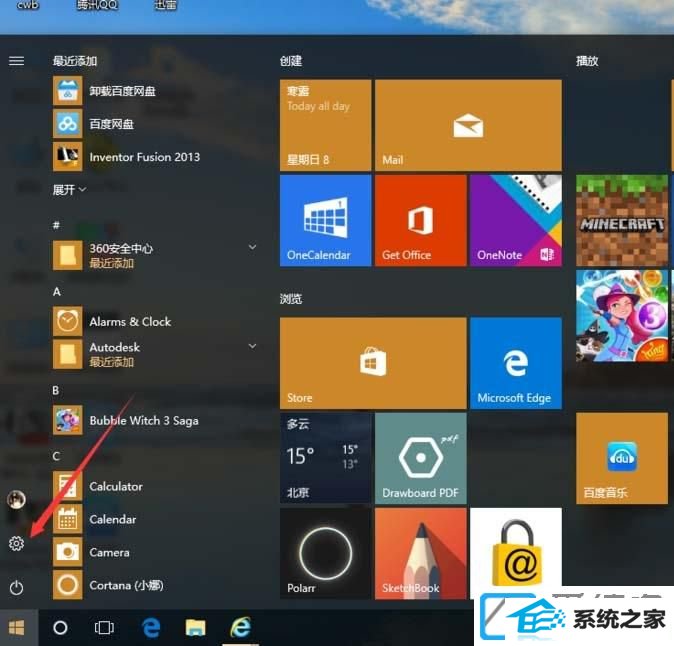Click the Windows Start button
Image resolution: width=674 pixels, height=646 pixels.
click(x=17, y=628)
